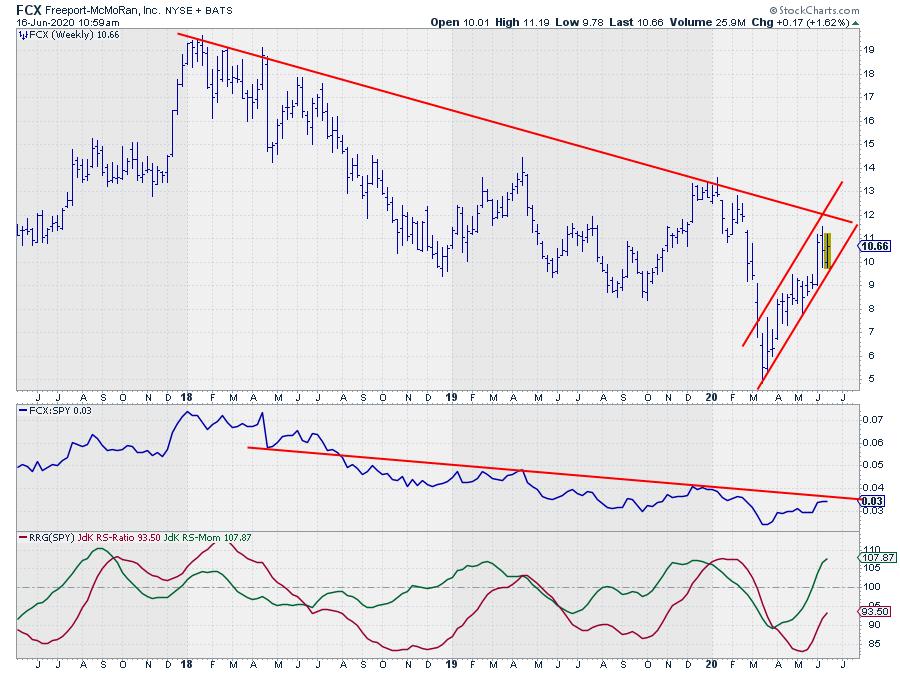Click the 93.50 red tag on the right axis
The width and height of the screenshot is (900, 673).
click(x=875, y=612)
